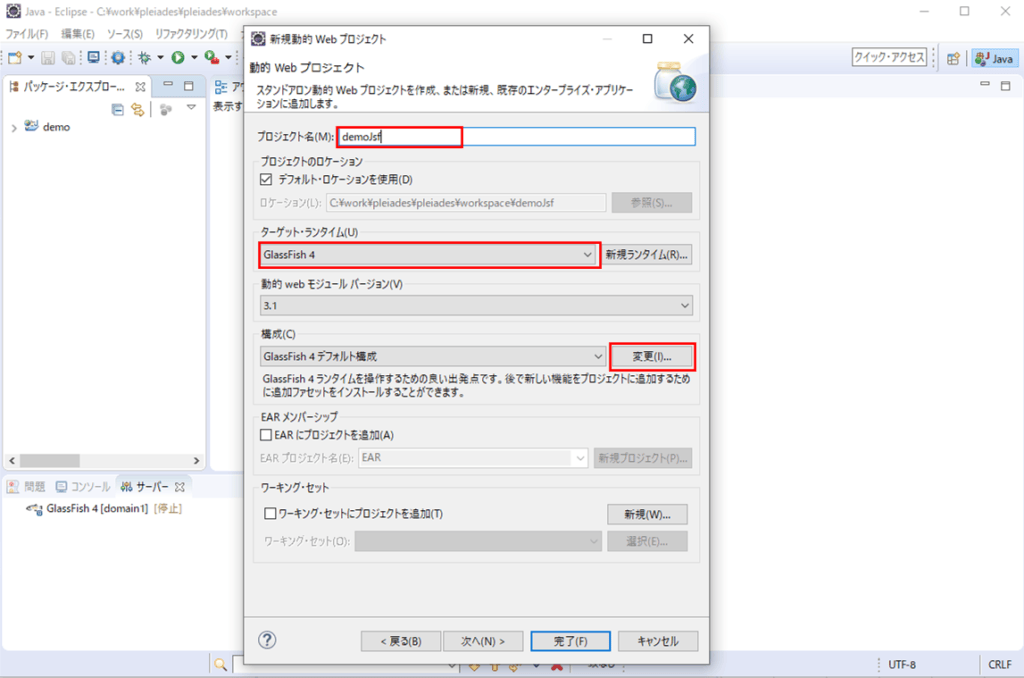Click the Open Perspective icon
1024x678 pixels.
953,59
